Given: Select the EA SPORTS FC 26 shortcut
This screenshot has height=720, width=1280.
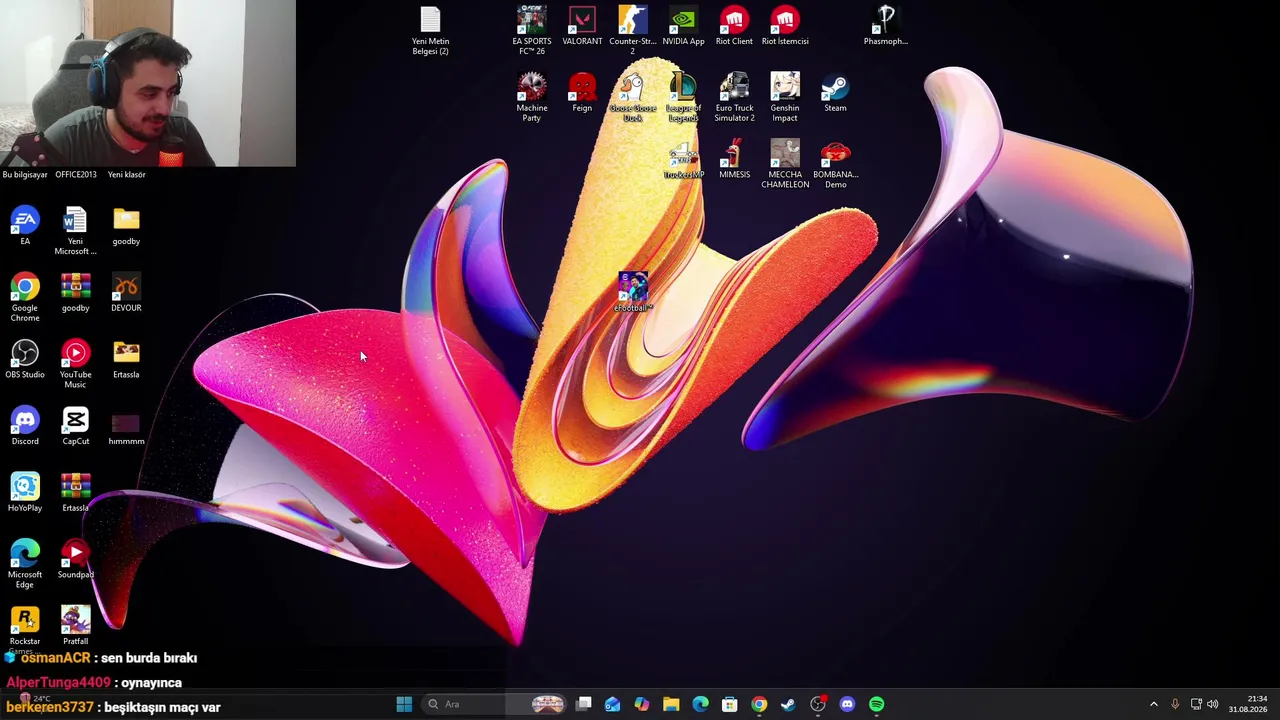Looking at the screenshot, I should click(531, 31).
